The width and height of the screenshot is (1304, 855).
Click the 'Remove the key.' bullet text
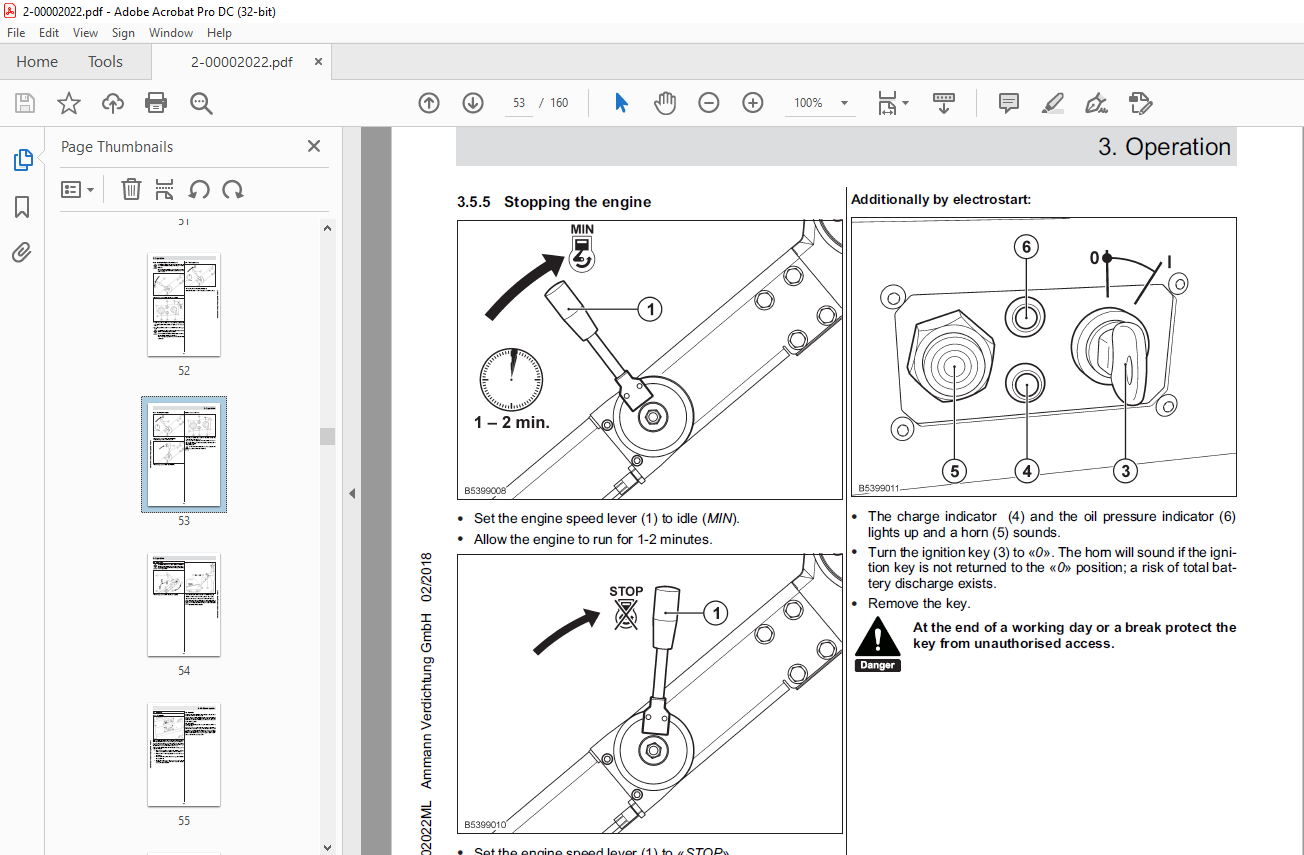point(919,604)
